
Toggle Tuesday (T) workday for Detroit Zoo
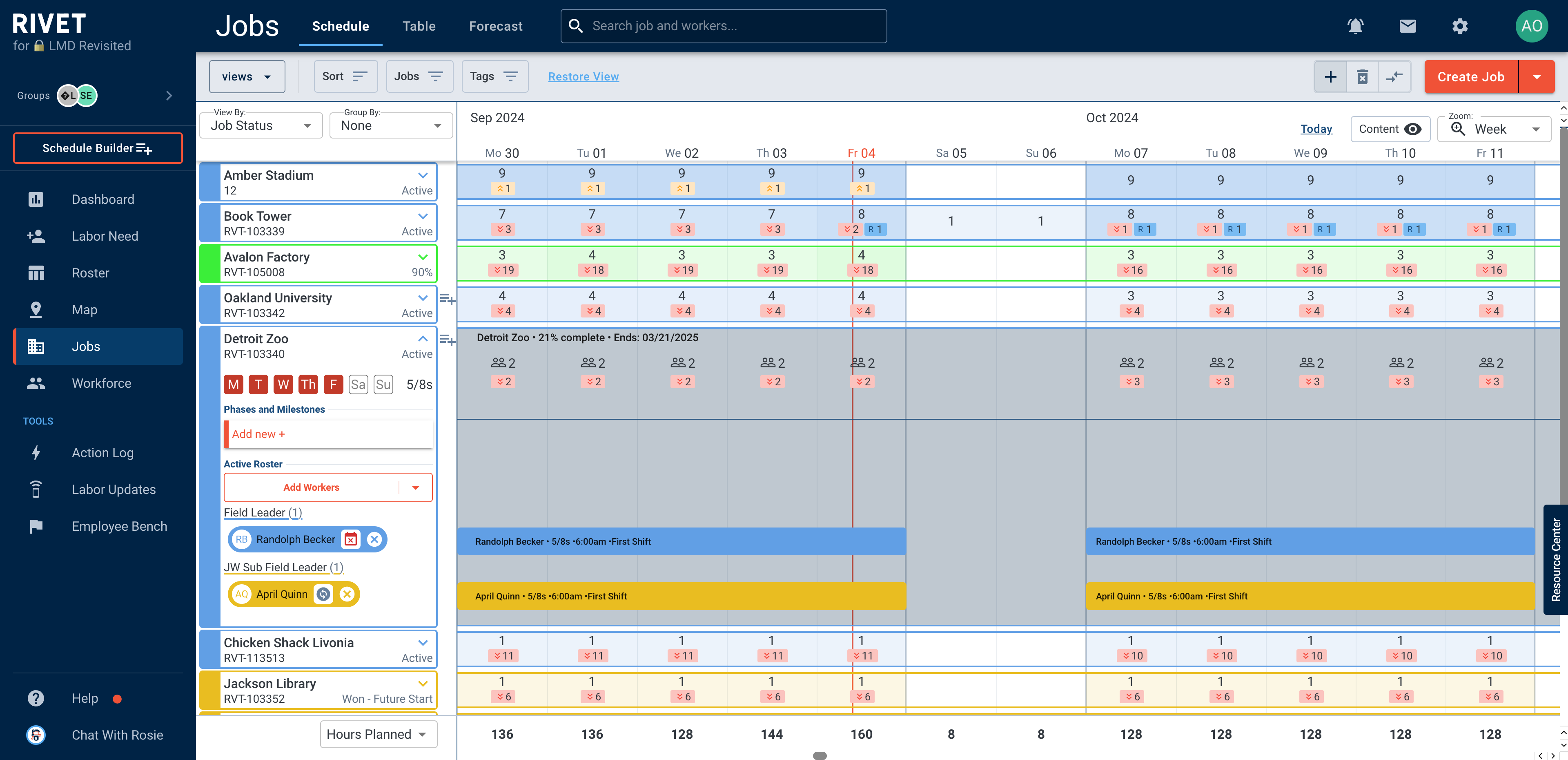[x=259, y=384]
